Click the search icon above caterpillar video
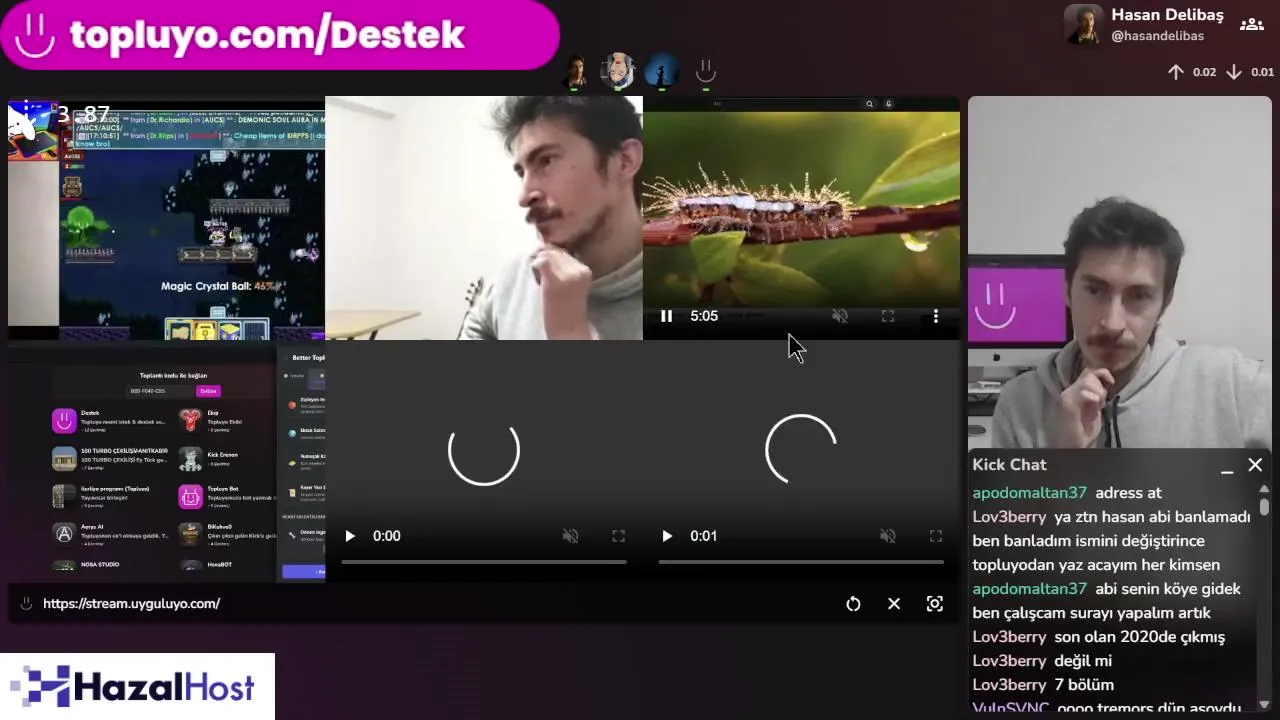This screenshot has width=1280, height=720. [x=869, y=104]
